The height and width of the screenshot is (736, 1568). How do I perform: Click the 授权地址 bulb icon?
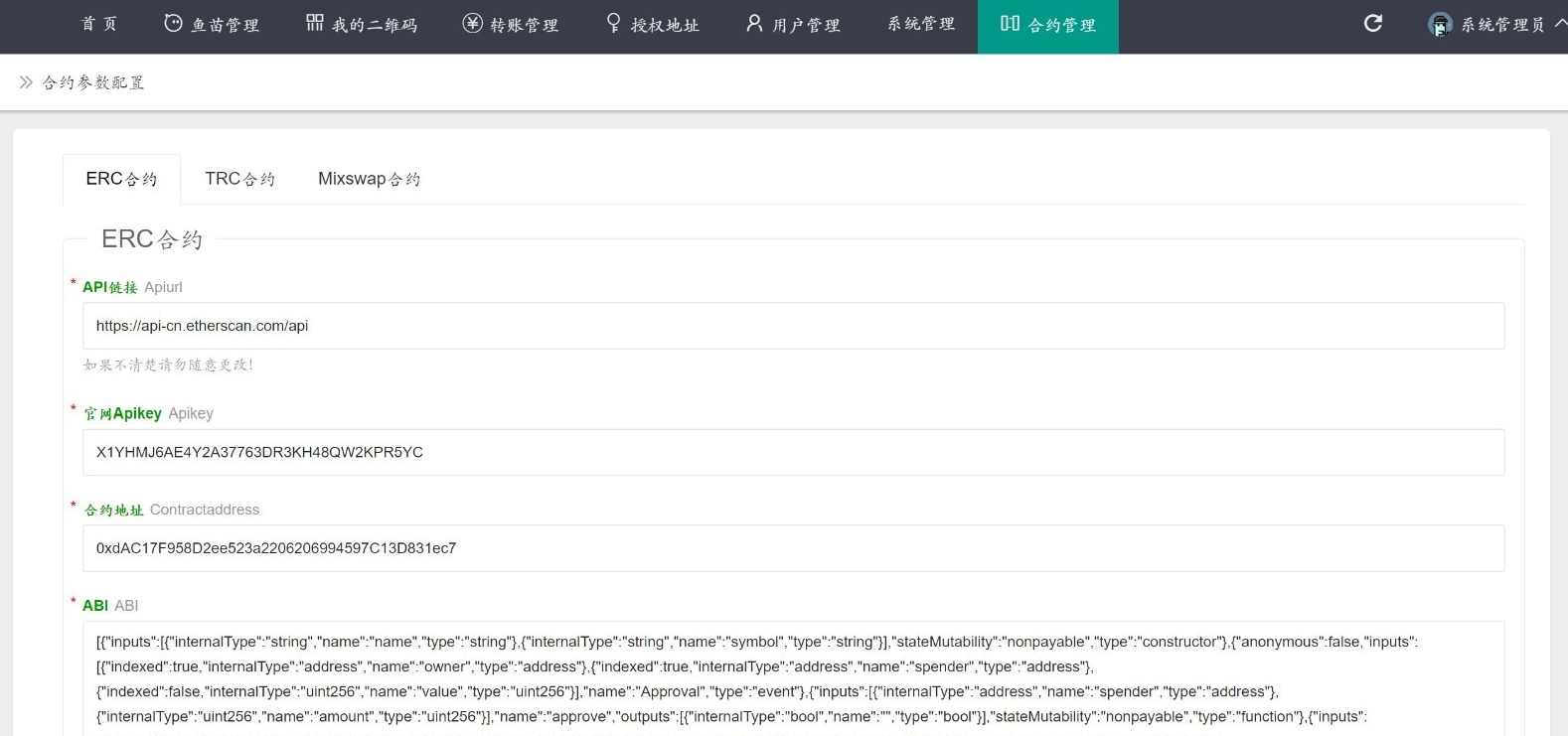click(x=614, y=23)
